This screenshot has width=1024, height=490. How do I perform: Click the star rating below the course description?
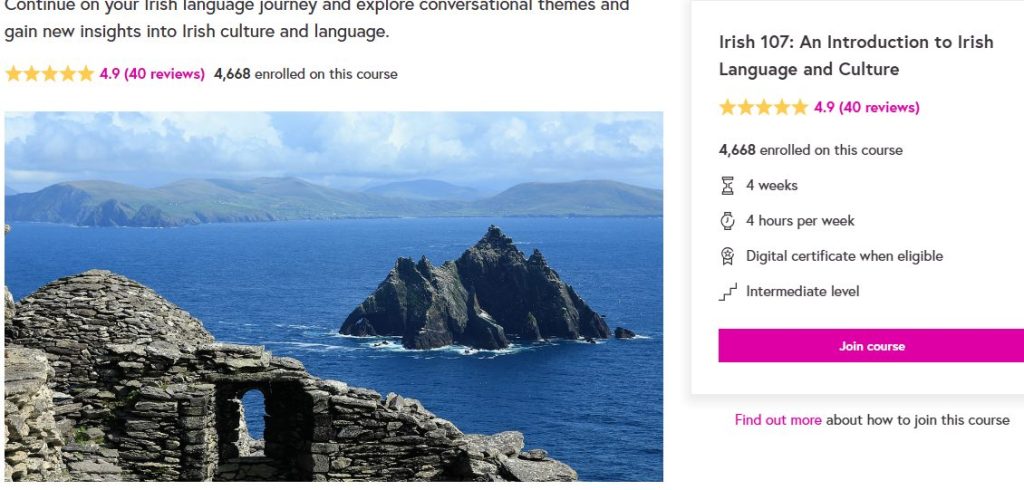pos(49,73)
